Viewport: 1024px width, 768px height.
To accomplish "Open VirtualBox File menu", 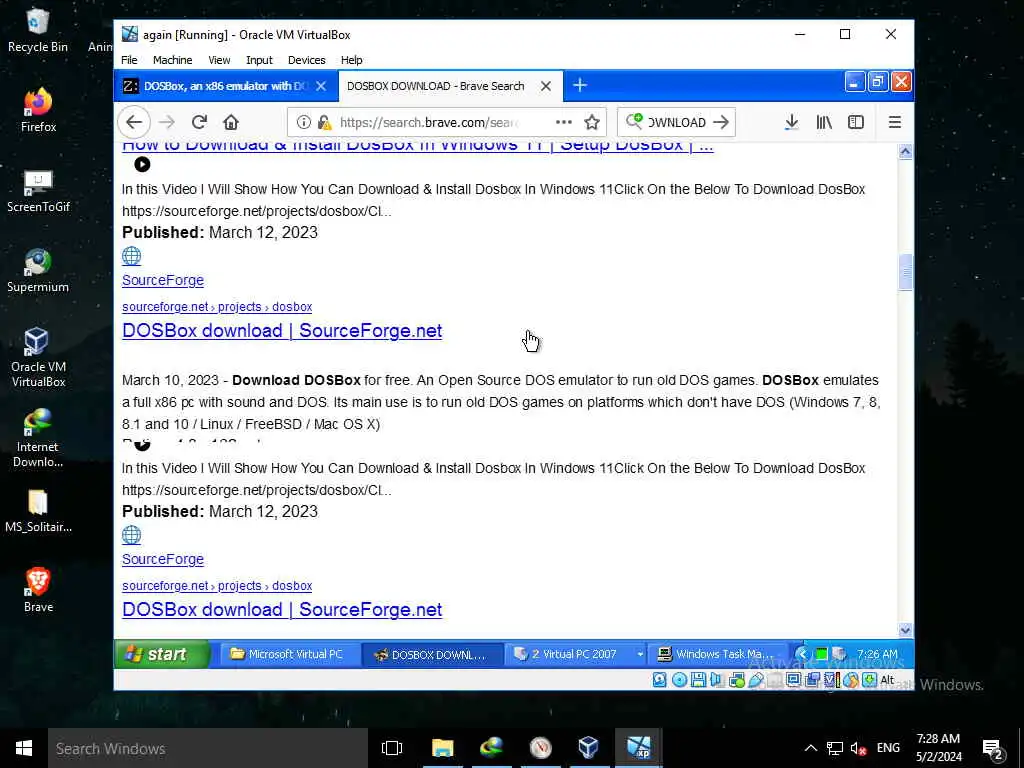I will (129, 60).
